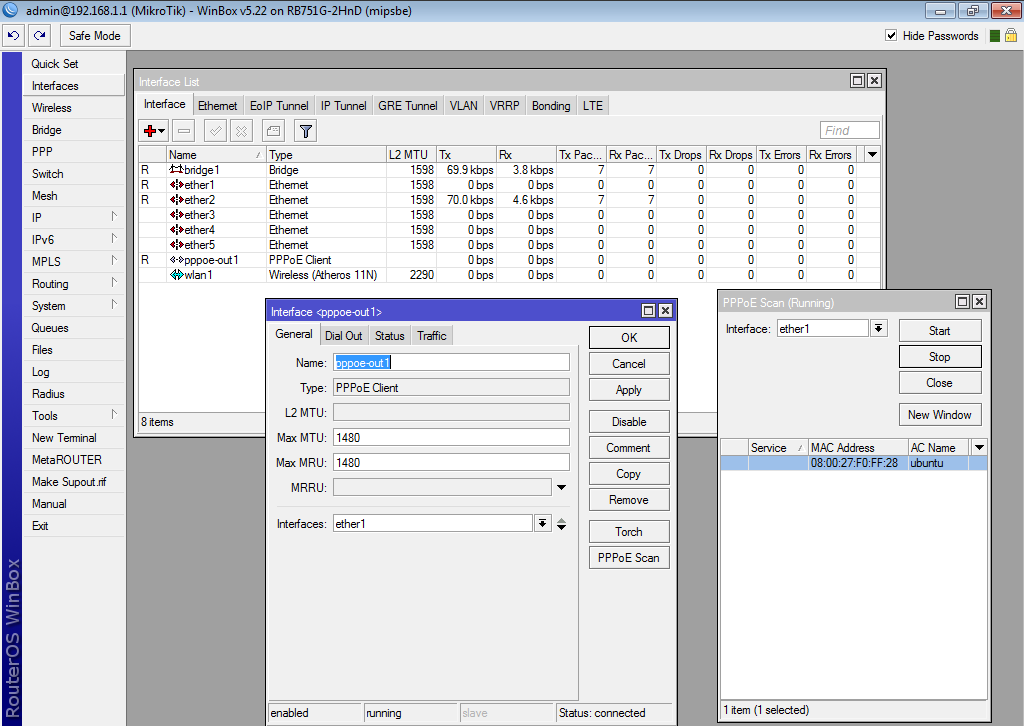Image resolution: width=1024 pixels, height=726 pixels.
Task: Click the Enable checkmark icon in Interface List
Action: 216,131
